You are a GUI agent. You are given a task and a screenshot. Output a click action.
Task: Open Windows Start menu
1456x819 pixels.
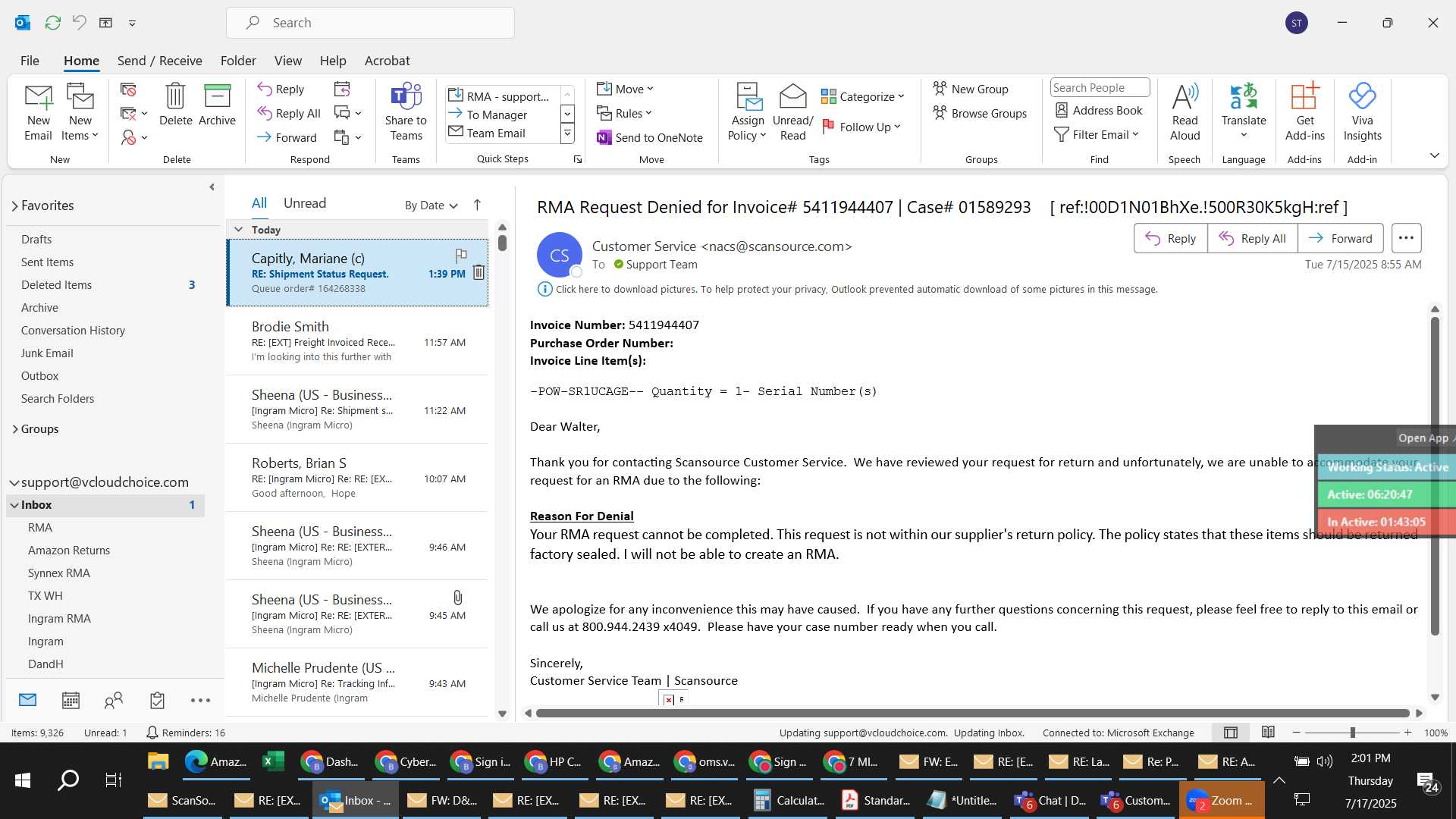(23, 780)
